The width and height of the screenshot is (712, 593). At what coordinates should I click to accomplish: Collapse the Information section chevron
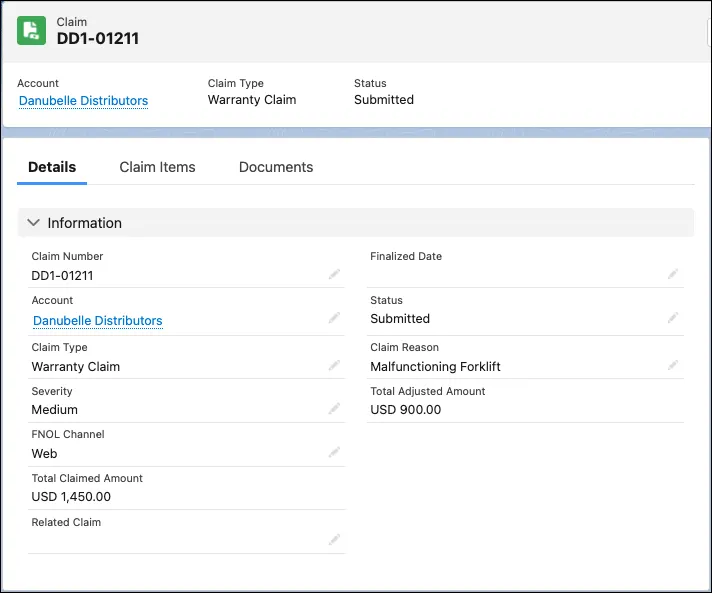coord(33,222)
